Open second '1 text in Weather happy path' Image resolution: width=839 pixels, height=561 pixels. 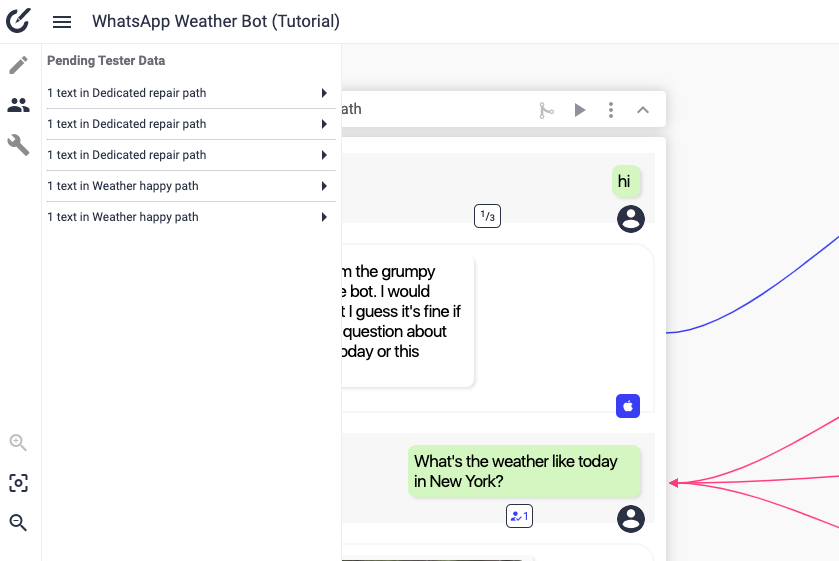tap(191, 217)
